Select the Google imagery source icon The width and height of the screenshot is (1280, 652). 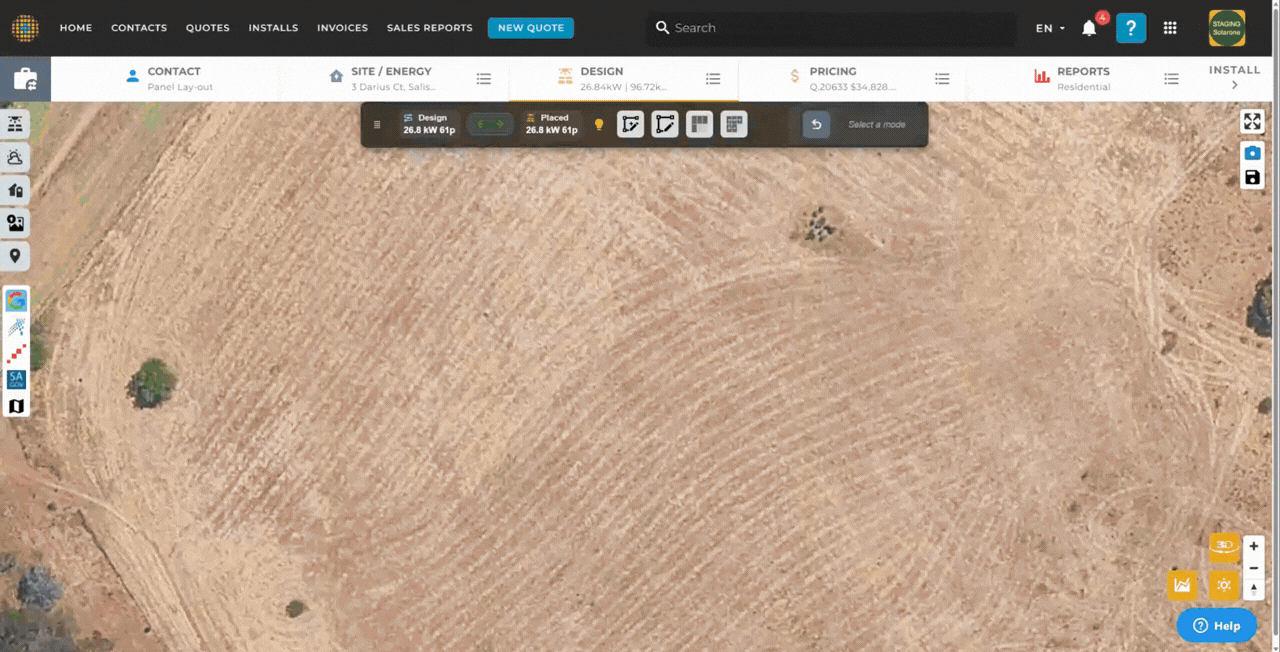tap(16, 300)
